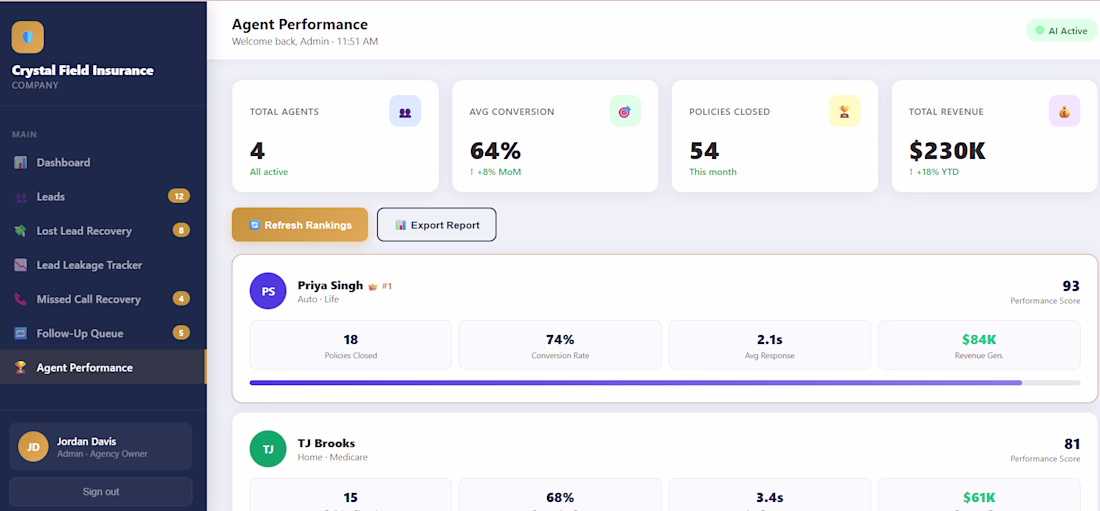The height and width of the screenshot is (511, 1100).
Task: Click the #1 rank label
Action: (x=387, y=286)
